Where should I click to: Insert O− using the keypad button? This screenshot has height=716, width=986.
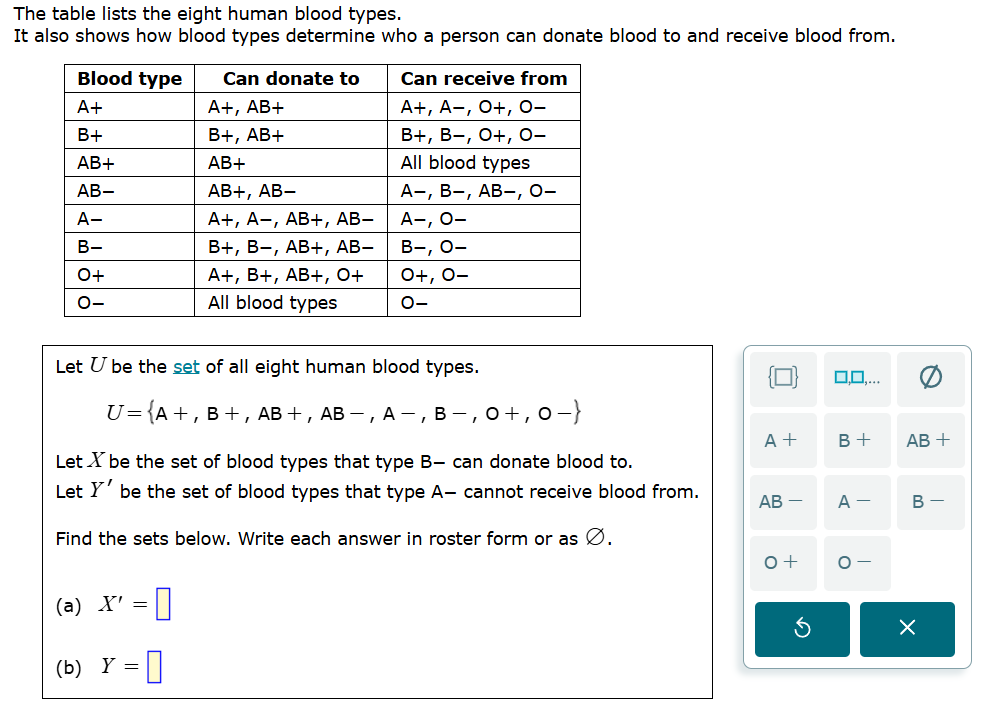tap(857, 562)
